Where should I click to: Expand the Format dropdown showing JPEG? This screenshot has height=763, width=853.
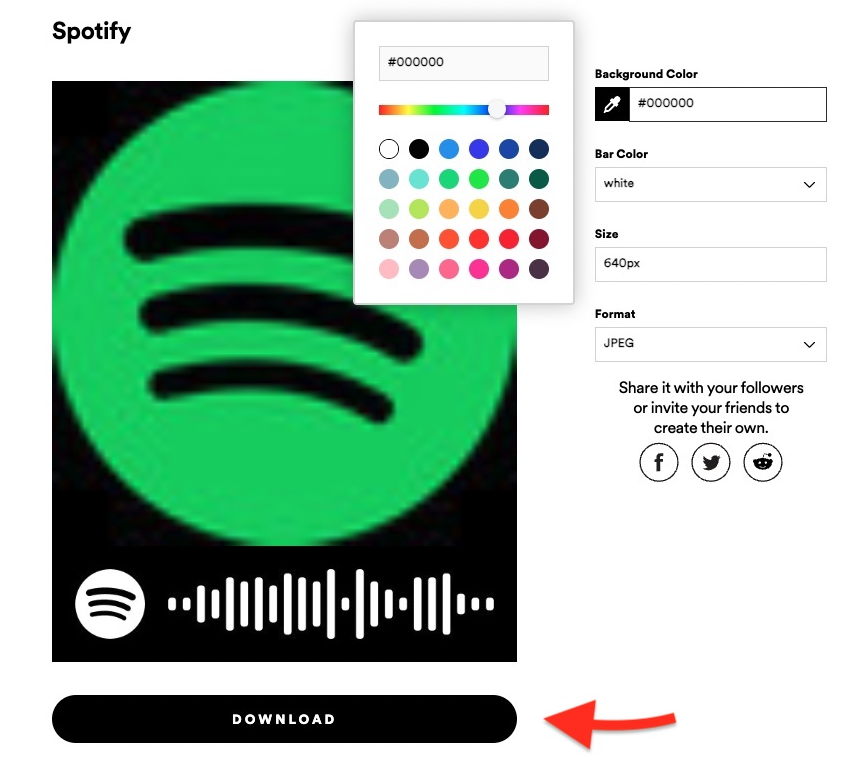pyautogui.click(x=710, y=344)
